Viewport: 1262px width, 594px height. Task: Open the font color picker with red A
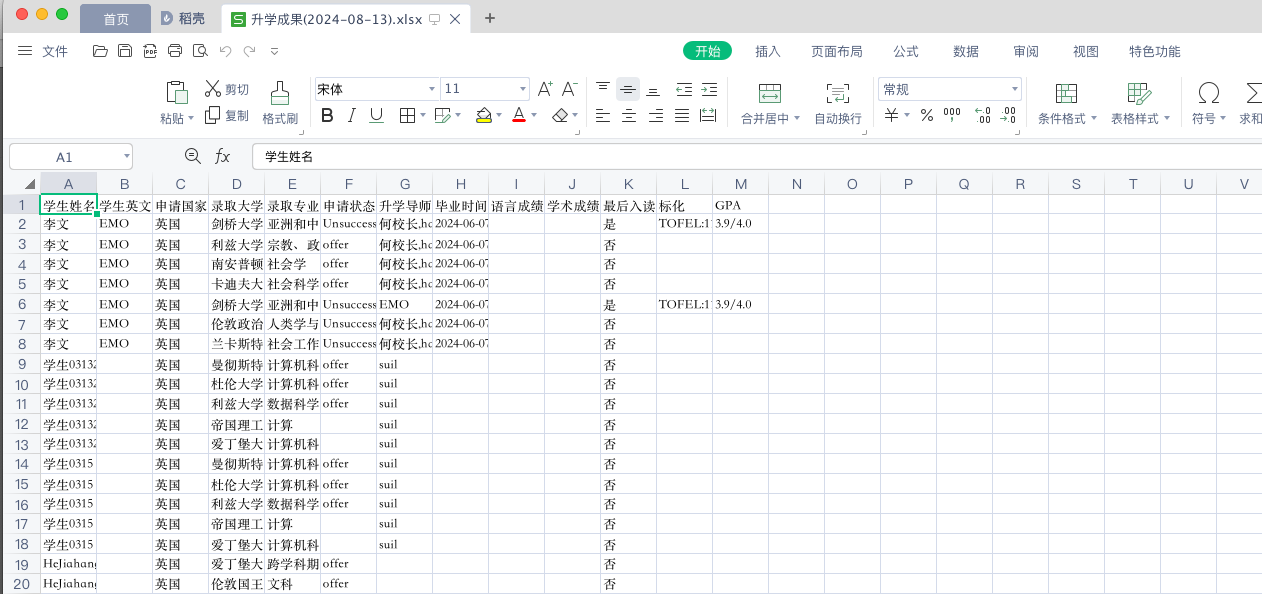click(x=519, y=116)
